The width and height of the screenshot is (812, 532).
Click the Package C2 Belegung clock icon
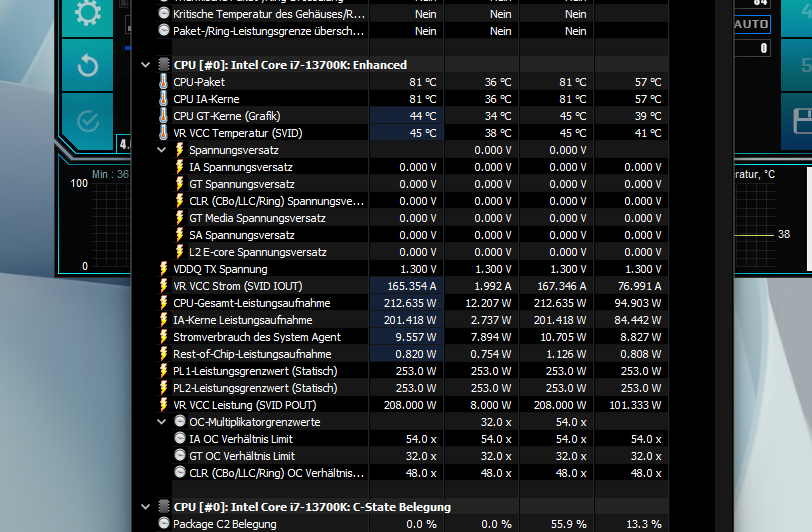pos(164,523)
